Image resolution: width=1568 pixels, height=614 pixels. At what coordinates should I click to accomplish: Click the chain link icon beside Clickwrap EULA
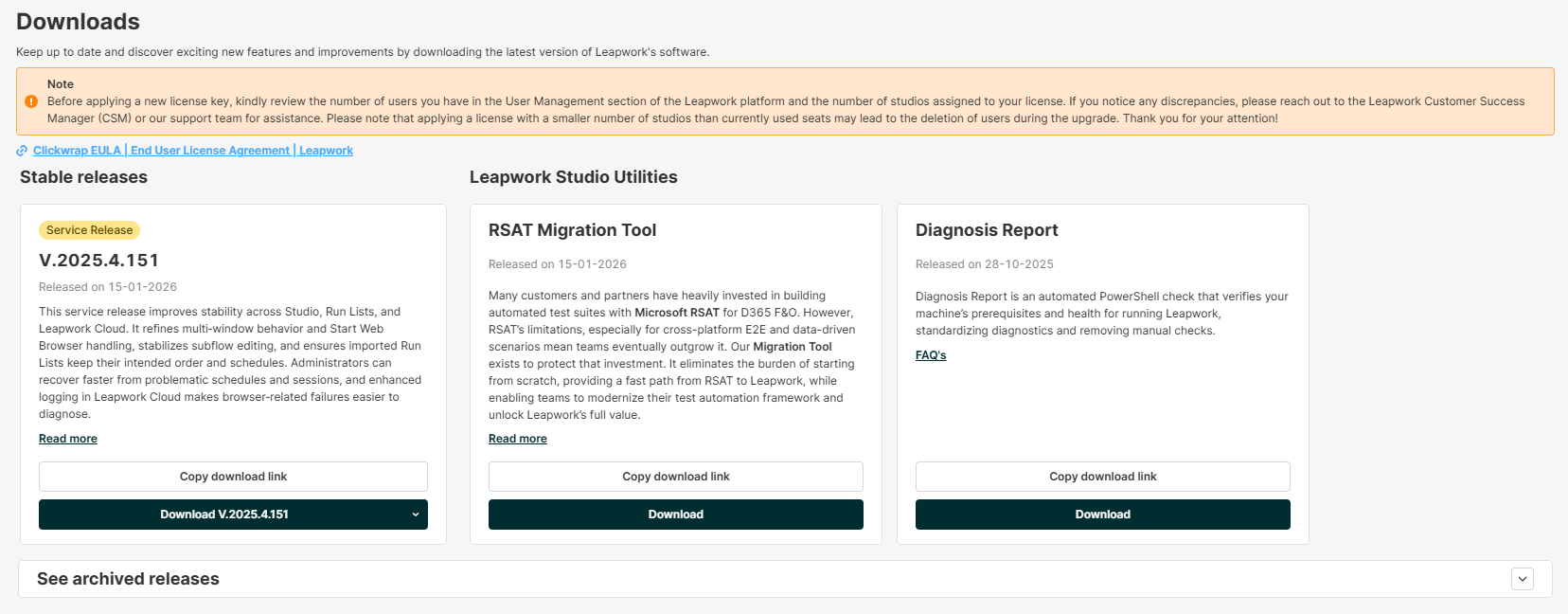(22, 151)
